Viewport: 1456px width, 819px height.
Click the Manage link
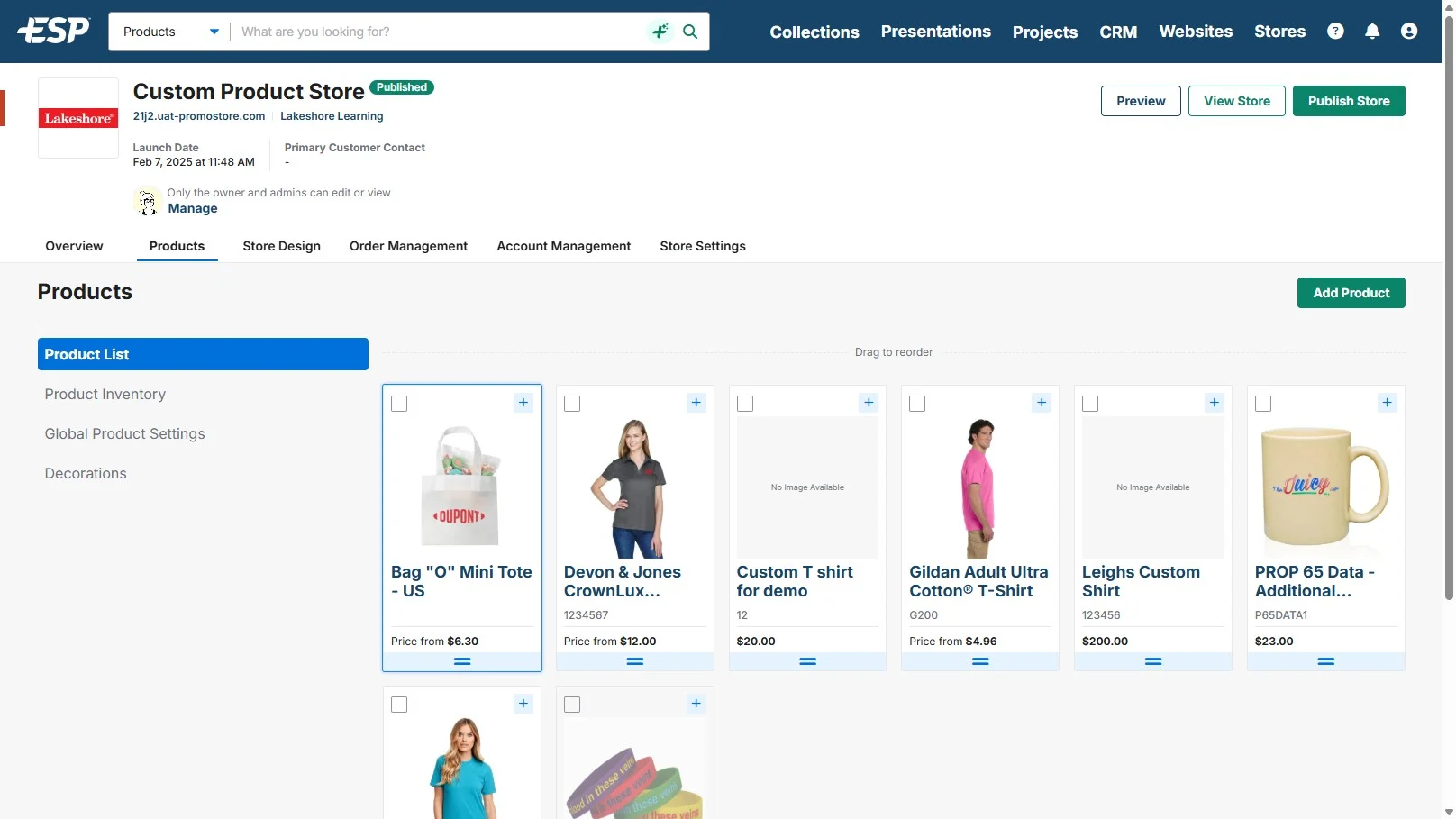pyautogui.click(x=193, y=208)
